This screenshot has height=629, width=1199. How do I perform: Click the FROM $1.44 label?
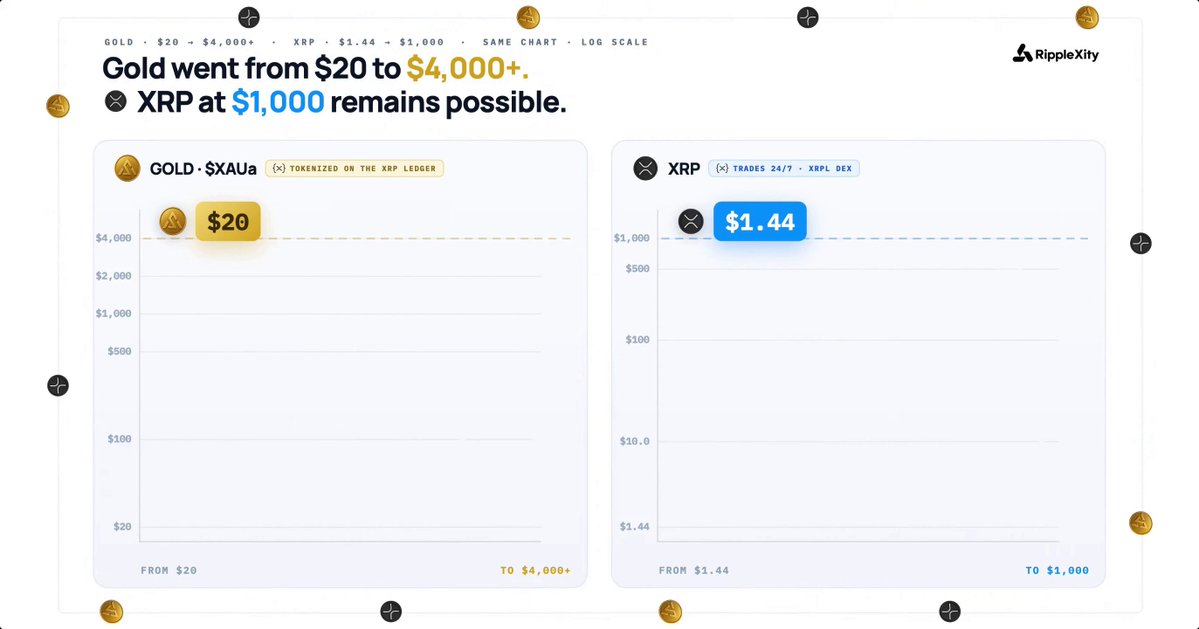click(694, 570)
